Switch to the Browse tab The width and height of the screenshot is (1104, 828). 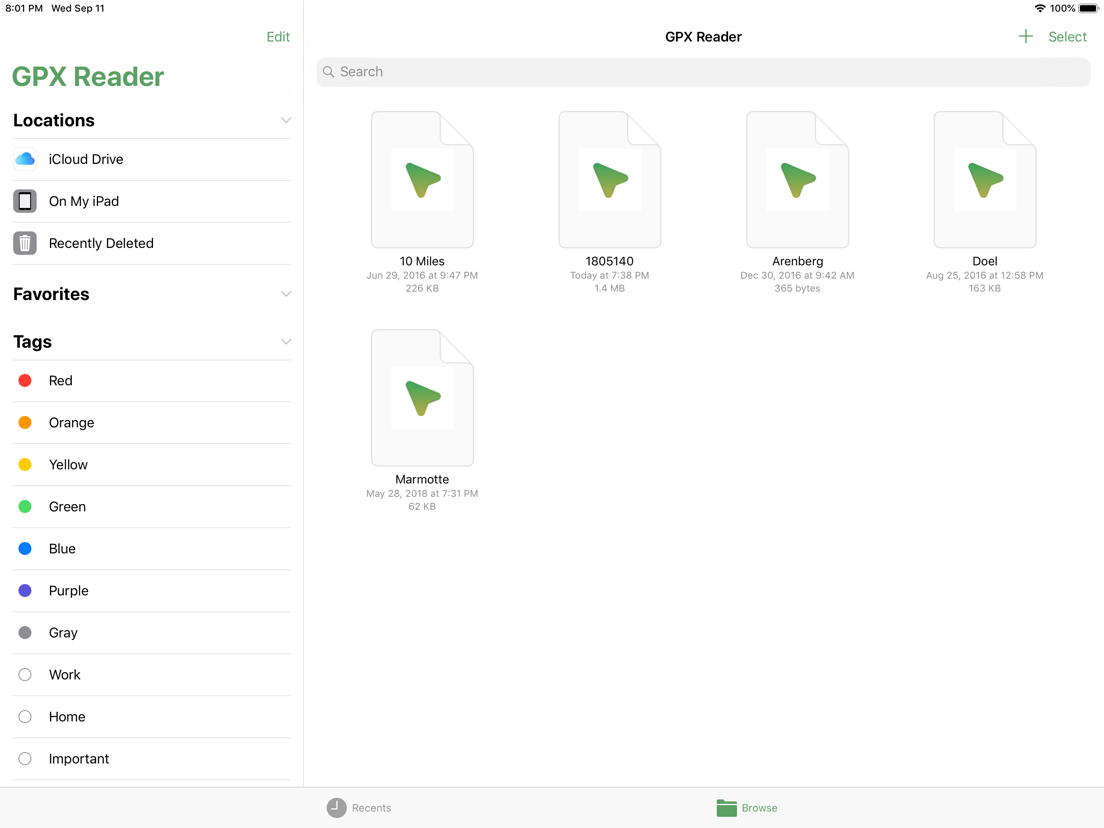click(x=747, y=808)
